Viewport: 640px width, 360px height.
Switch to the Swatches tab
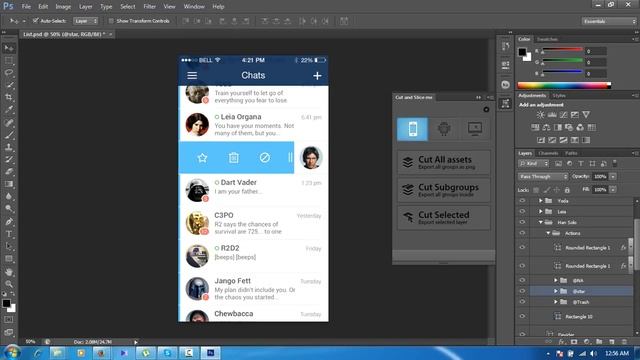[547, 39]
